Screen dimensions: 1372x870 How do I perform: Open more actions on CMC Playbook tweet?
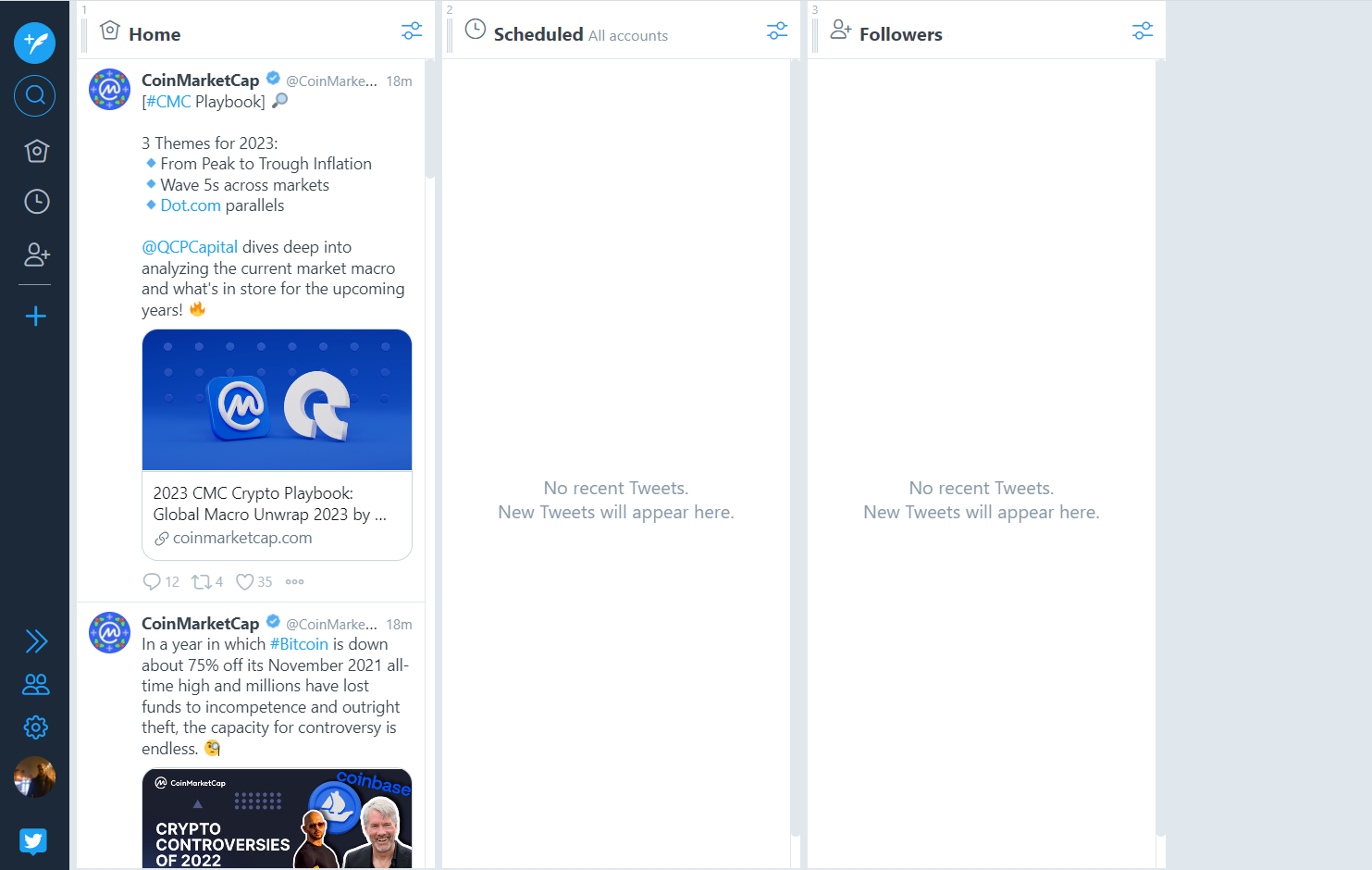point(294,582)
